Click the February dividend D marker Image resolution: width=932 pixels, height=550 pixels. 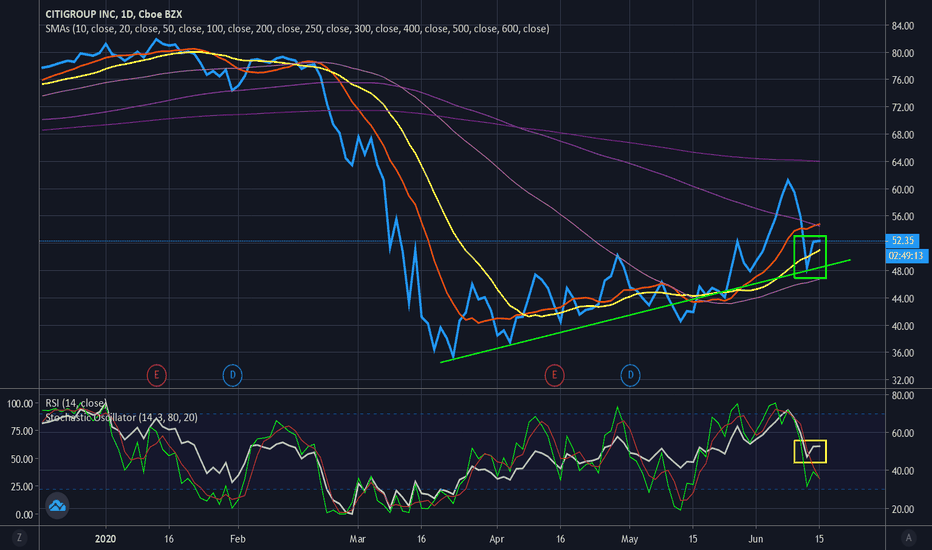(232, 375)
